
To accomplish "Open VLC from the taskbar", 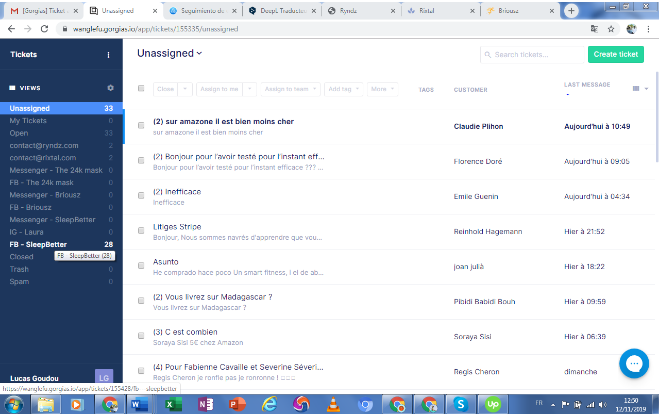I will click(331, 403).
